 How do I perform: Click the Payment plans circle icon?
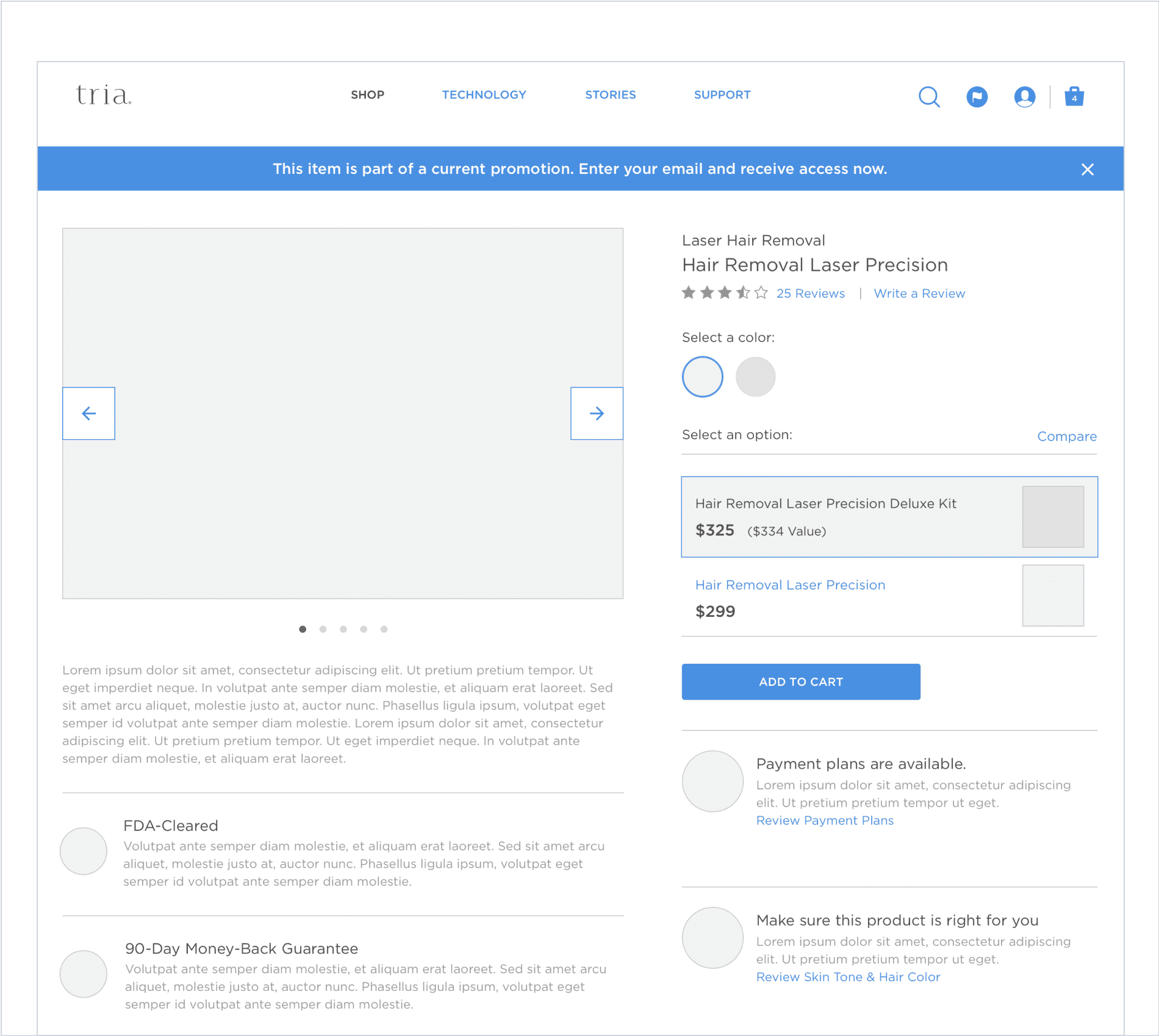pos(712,781)
